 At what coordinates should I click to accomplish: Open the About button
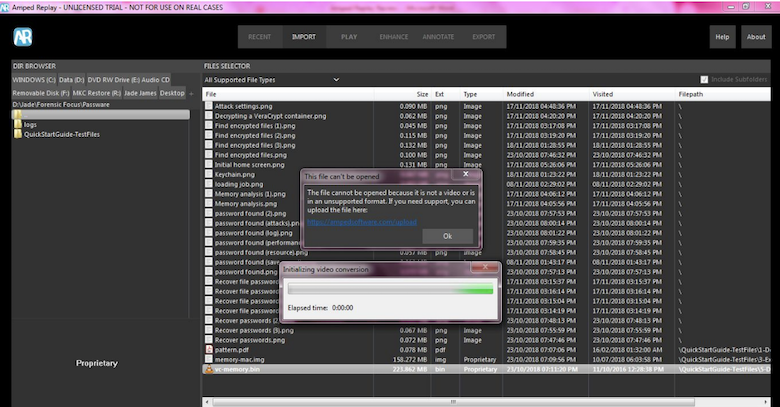click(756, 37)
